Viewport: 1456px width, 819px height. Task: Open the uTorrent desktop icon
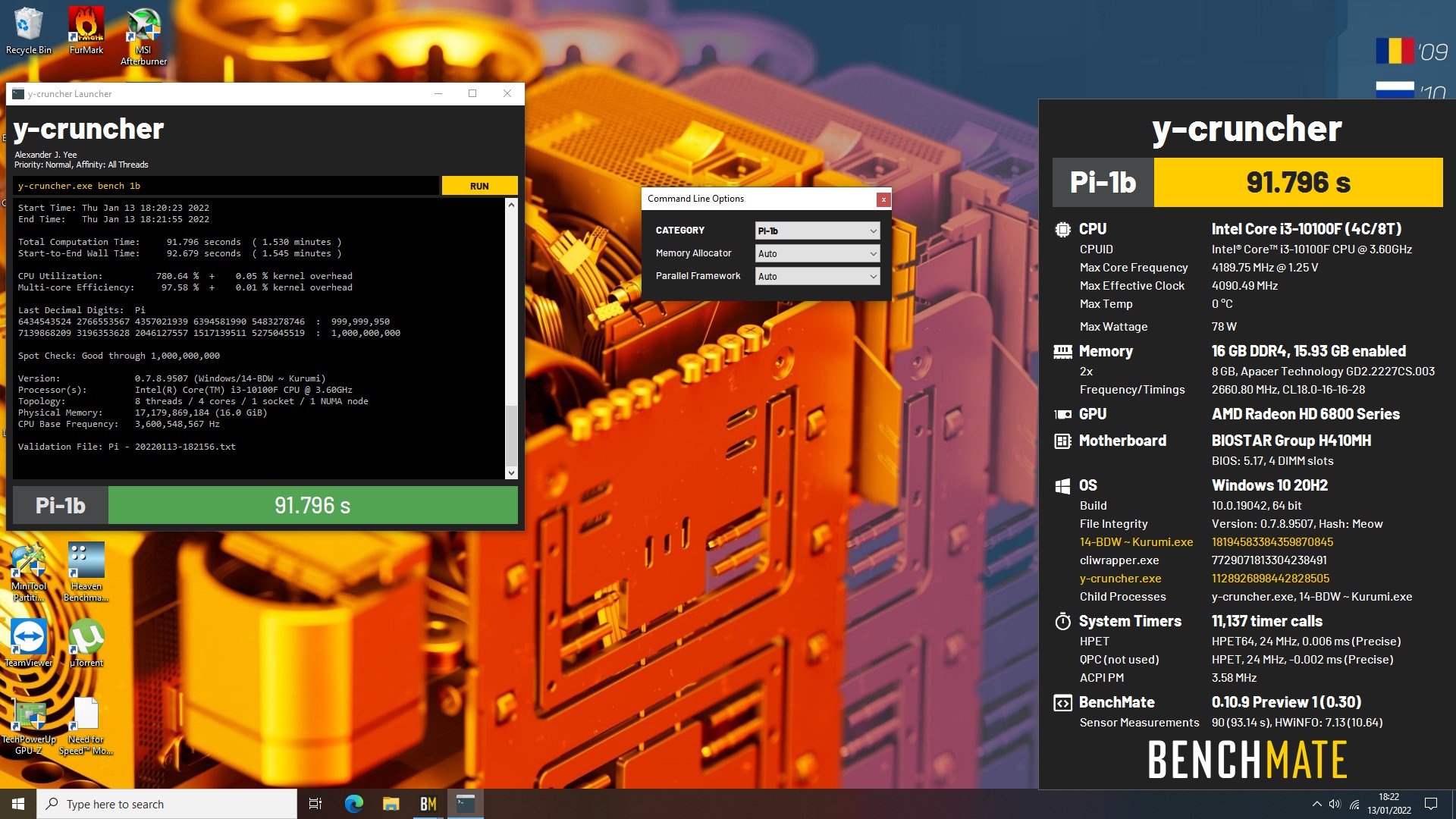(x=86, y=643)
